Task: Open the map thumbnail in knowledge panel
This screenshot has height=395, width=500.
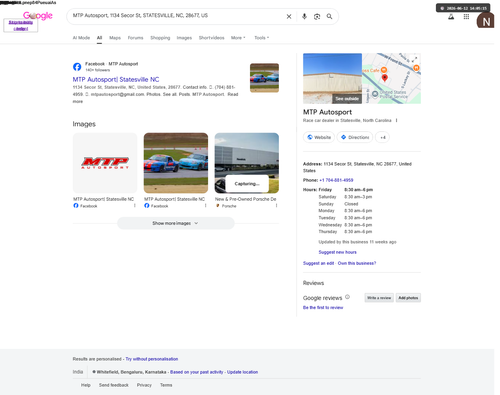Action: [x=392, y=78]
